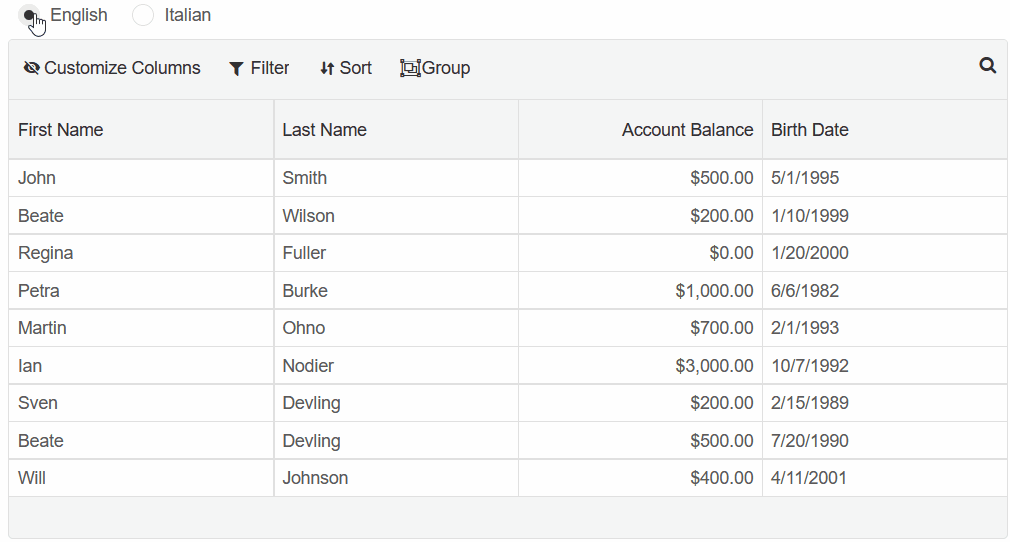Select the 4/11/2001 birth date cell

coord(885,478)
